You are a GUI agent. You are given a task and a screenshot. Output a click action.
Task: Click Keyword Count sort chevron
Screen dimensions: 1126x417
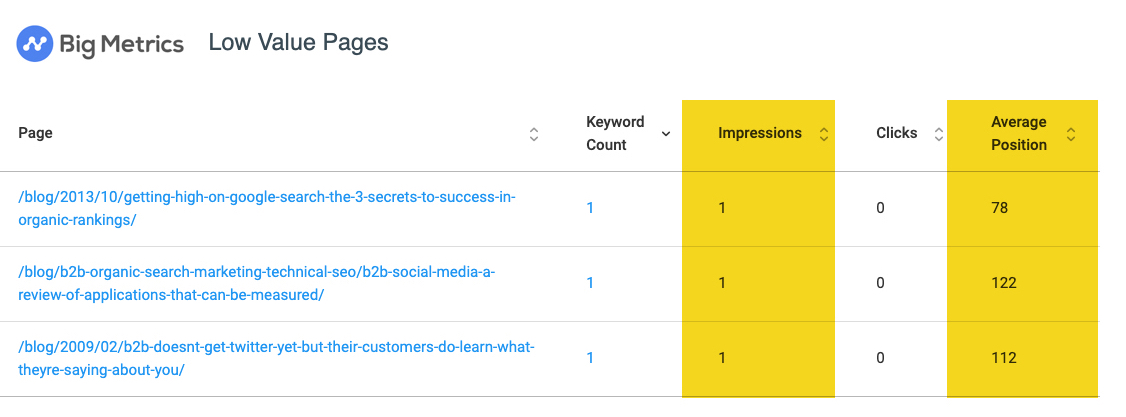(666, 133)
